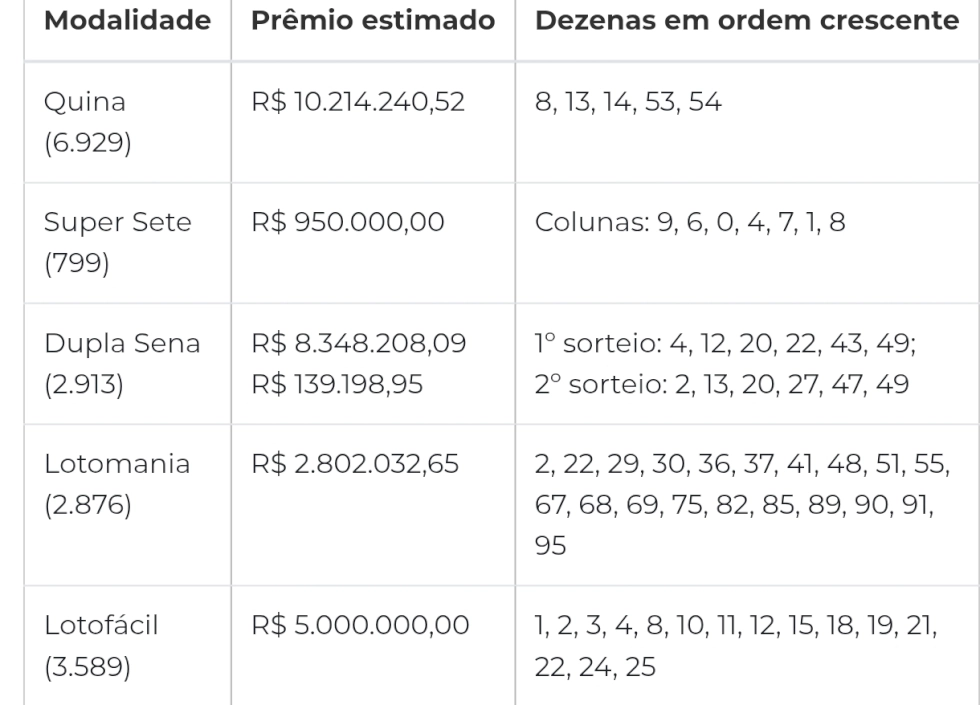
Task: Select the Dupla Sena (2.913) cell
Action: tap(128, 364)
